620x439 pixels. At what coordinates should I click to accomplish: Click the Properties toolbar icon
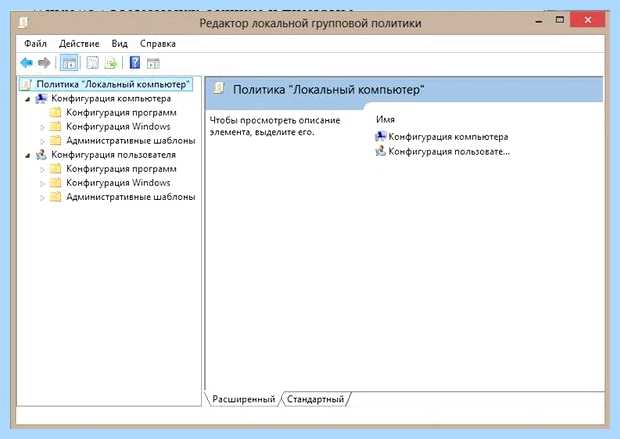tap(93, 63)
